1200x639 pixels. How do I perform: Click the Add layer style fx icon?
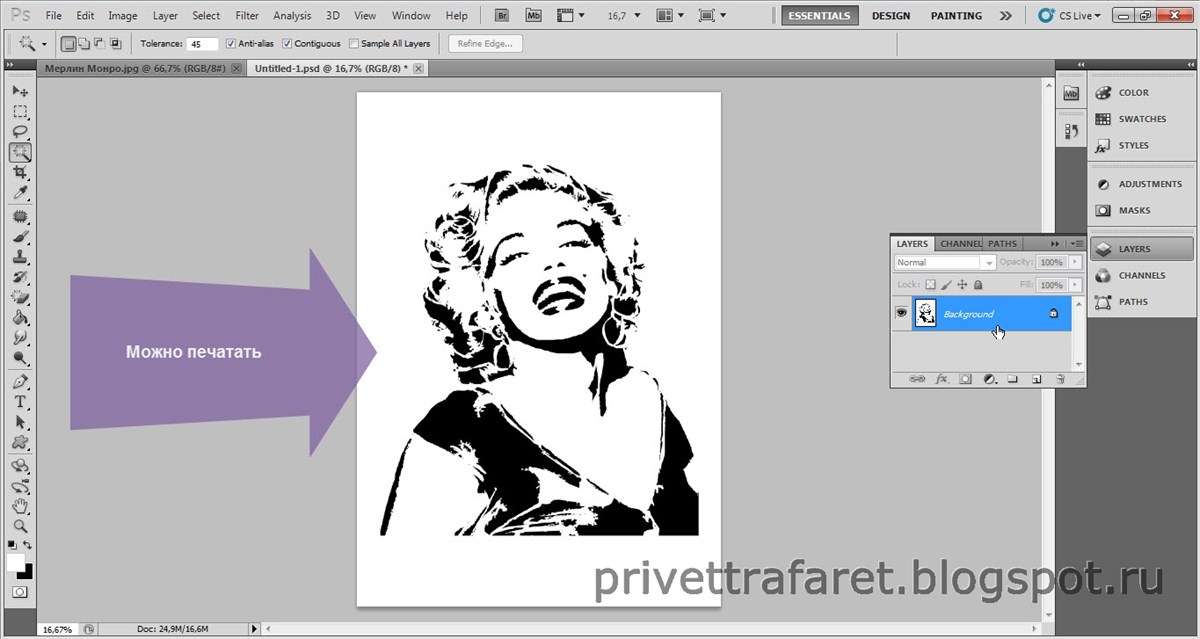(x=941, y=379)
